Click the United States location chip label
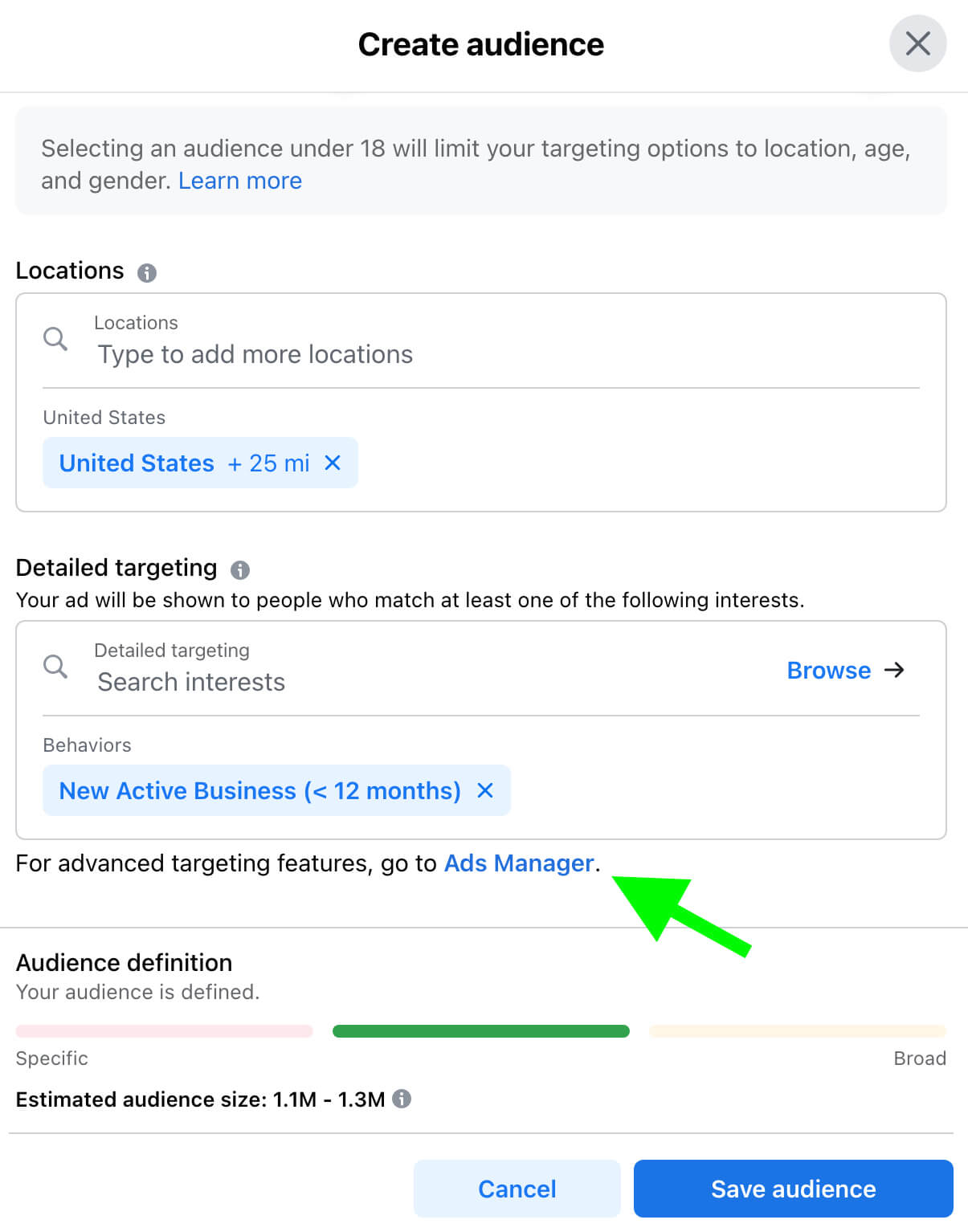Viewport: 968px width, 1232px height. 137,463
